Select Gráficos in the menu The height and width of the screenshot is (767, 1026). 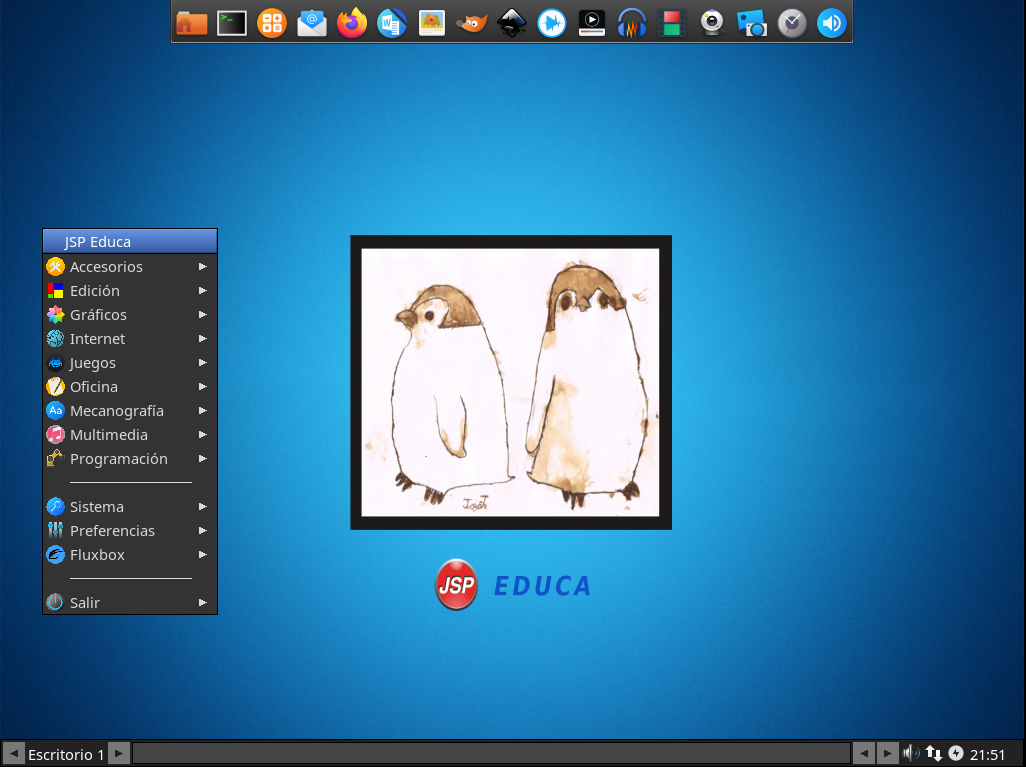tap(130, 315)
